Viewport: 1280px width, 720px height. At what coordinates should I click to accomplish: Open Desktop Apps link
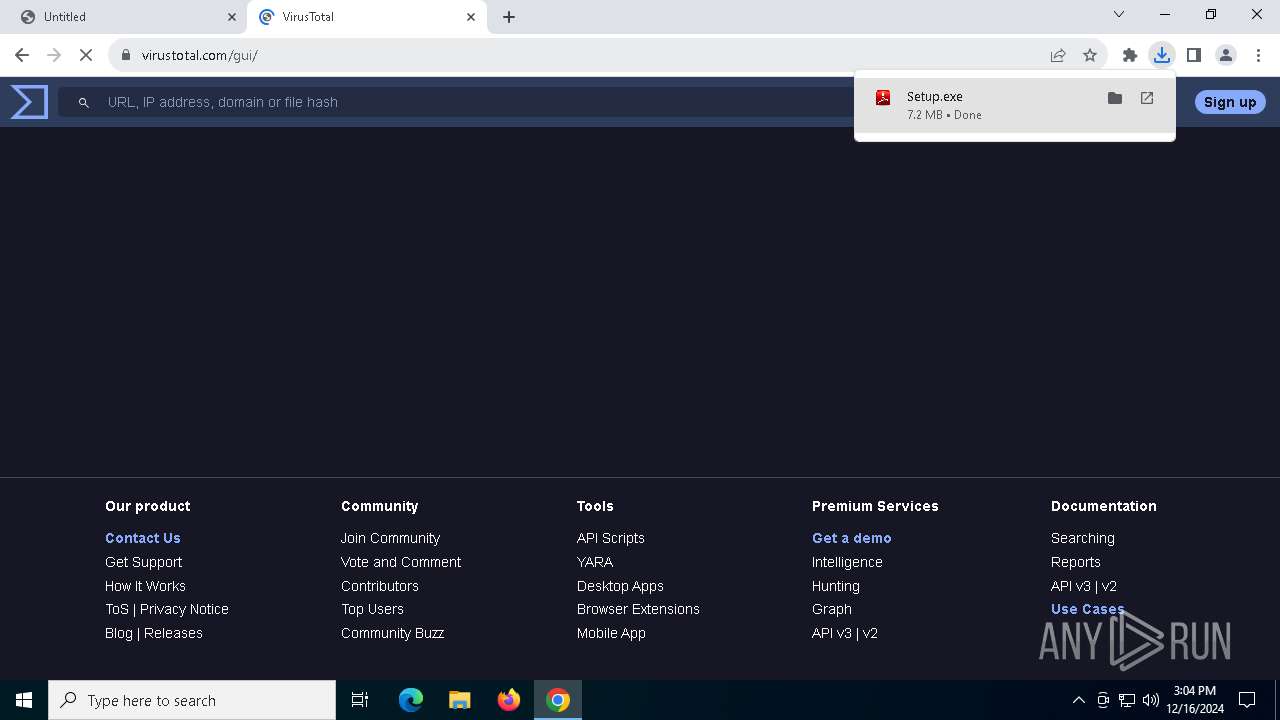[x=620, y=586]
